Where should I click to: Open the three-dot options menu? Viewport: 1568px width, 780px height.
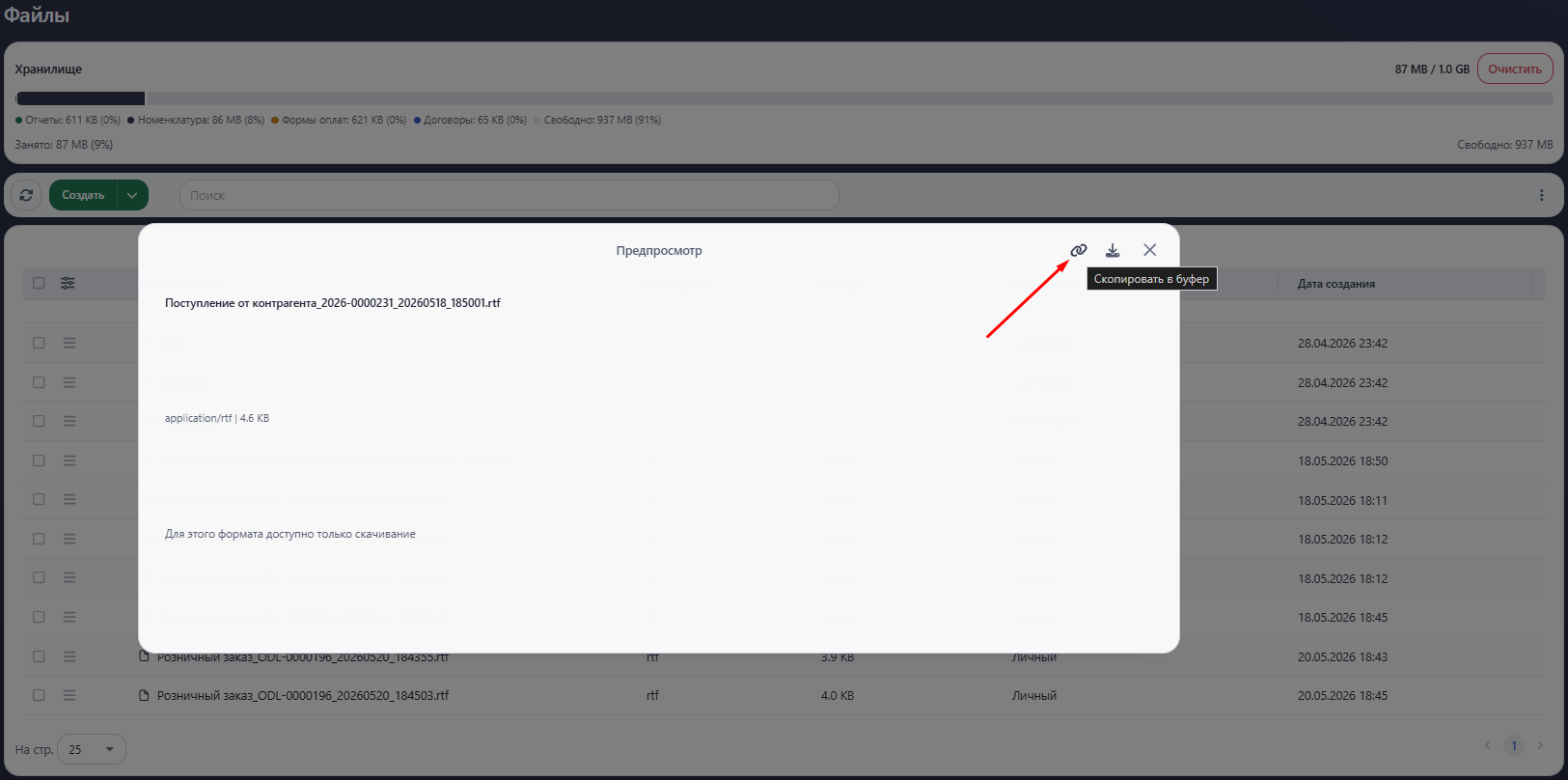tap(1541, 195)
